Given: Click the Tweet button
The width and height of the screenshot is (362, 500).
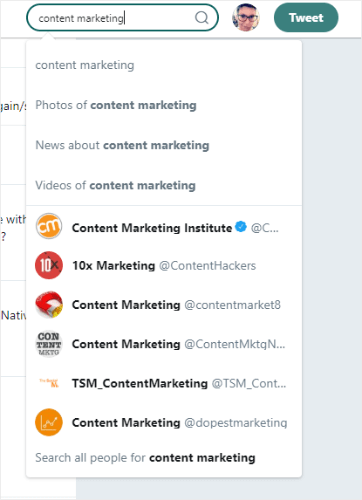Looking at the screenshot, I should [306, 18].
